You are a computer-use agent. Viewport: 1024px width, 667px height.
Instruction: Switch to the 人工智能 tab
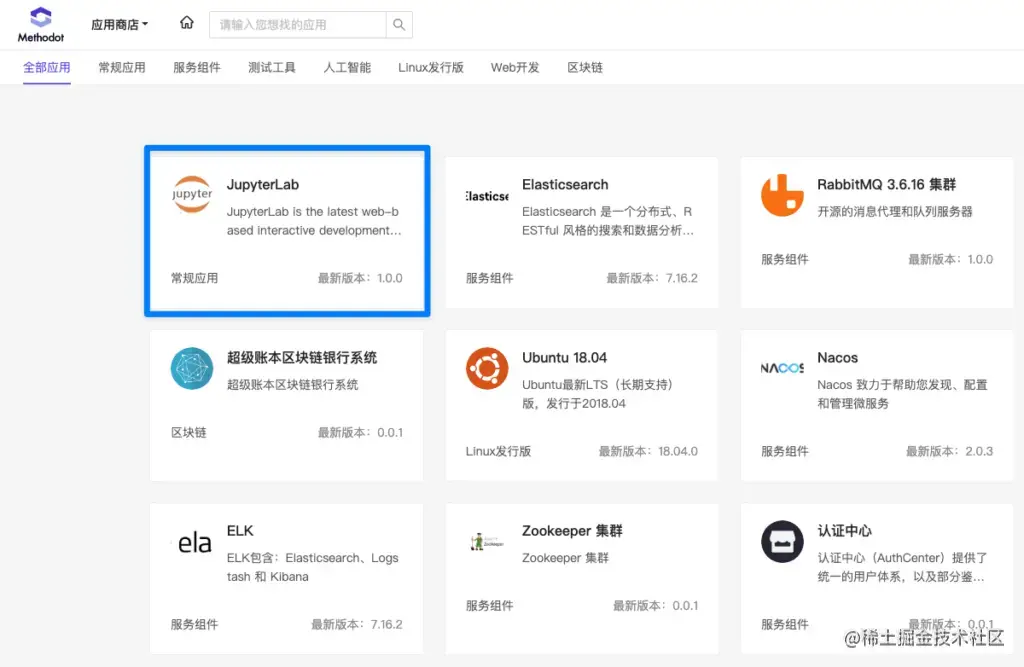[x=346, y=67]
